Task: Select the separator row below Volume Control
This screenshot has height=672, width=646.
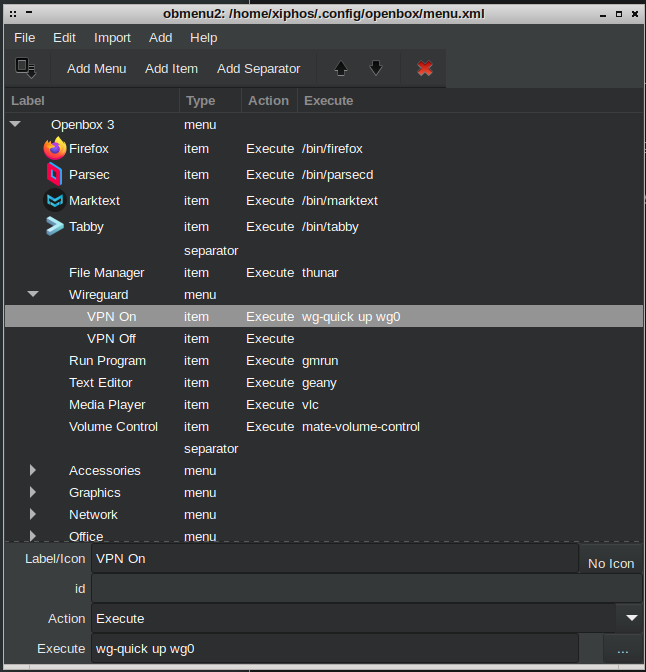Action: [x=324, y=448]
